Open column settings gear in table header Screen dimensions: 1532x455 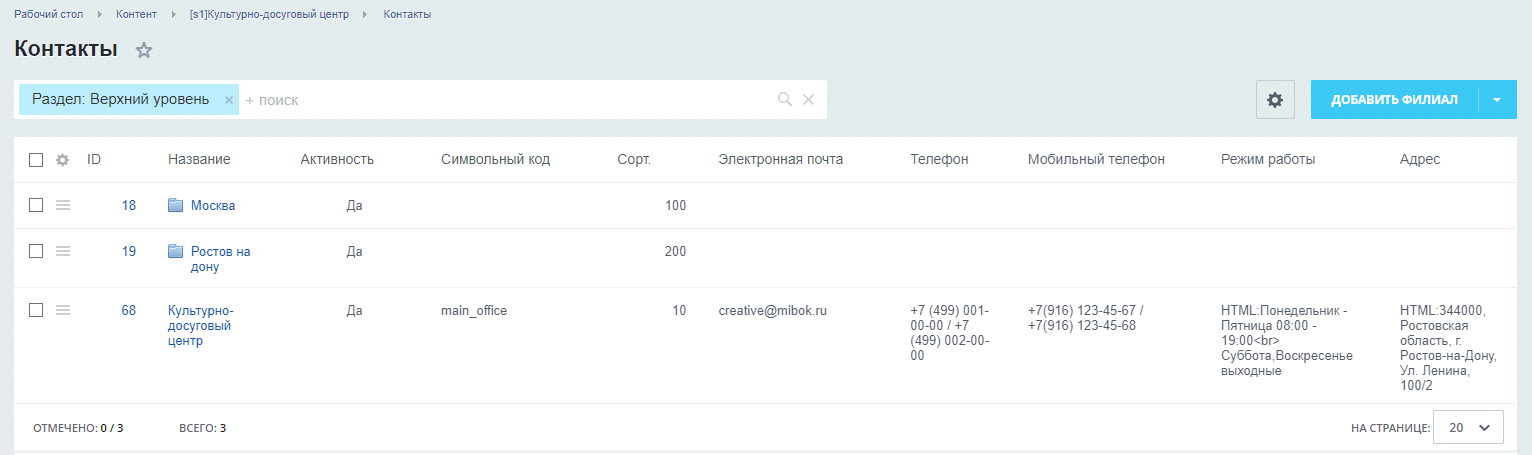(62, 160)
